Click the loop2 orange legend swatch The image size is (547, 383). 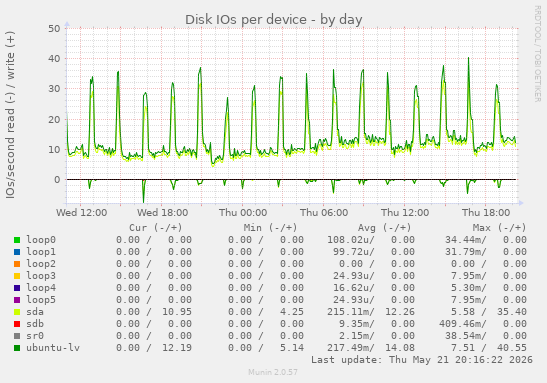point(17,264)
